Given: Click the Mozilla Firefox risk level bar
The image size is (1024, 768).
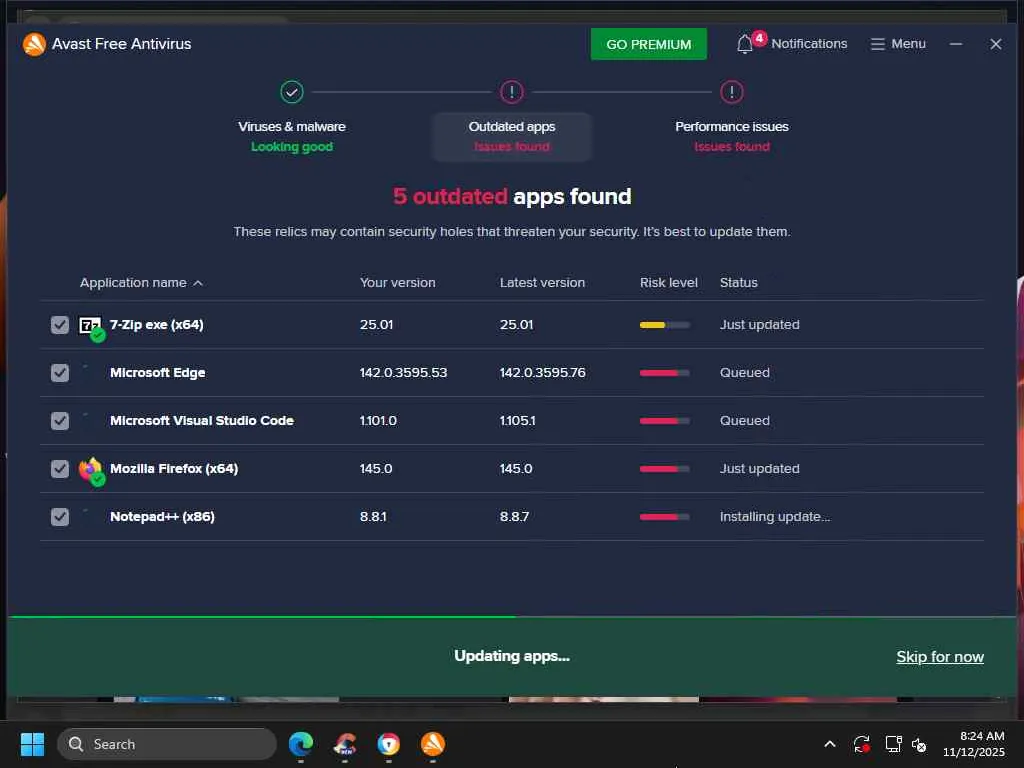Looking at the screenshot, I should click(664, 469).
